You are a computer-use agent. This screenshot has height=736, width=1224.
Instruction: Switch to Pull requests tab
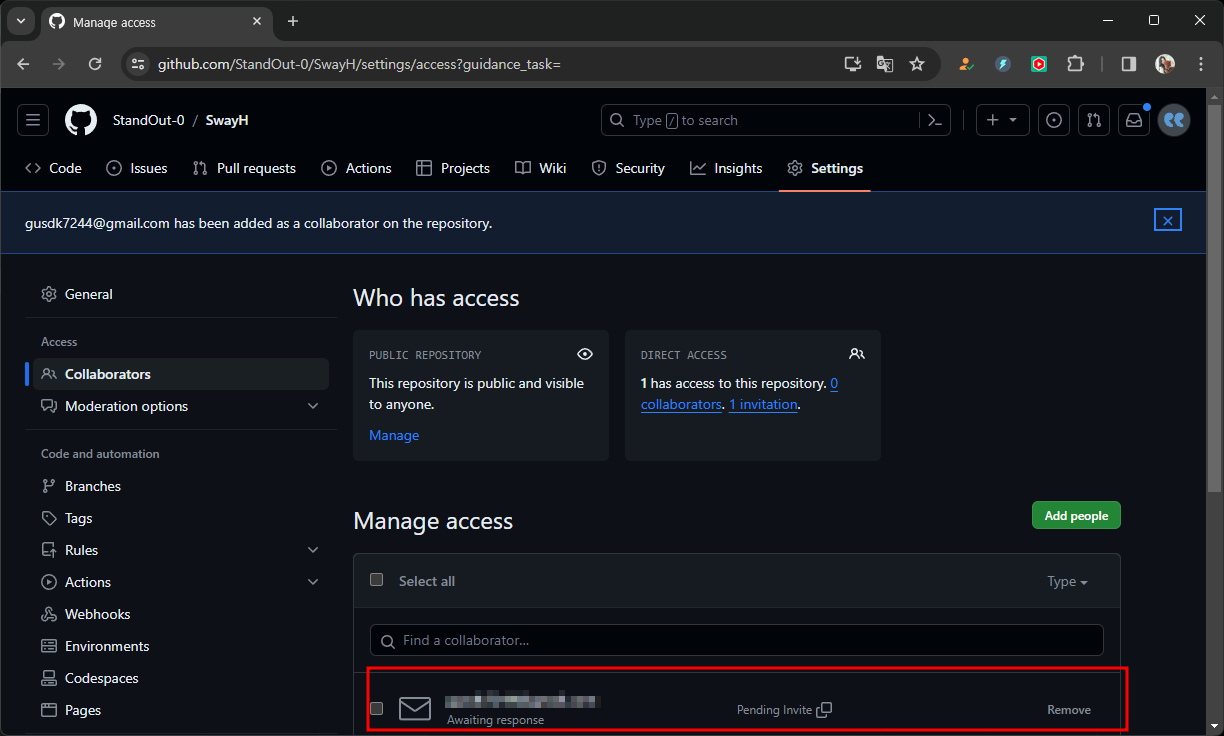point(244,168)
